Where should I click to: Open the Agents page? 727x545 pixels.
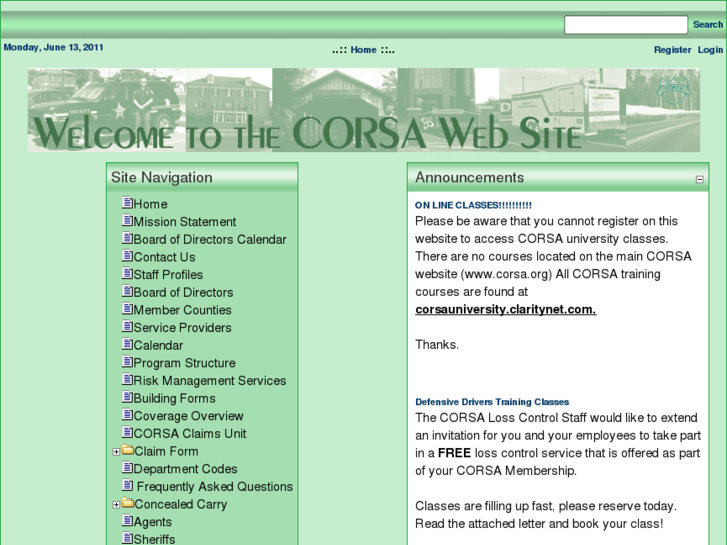[153, 521]
